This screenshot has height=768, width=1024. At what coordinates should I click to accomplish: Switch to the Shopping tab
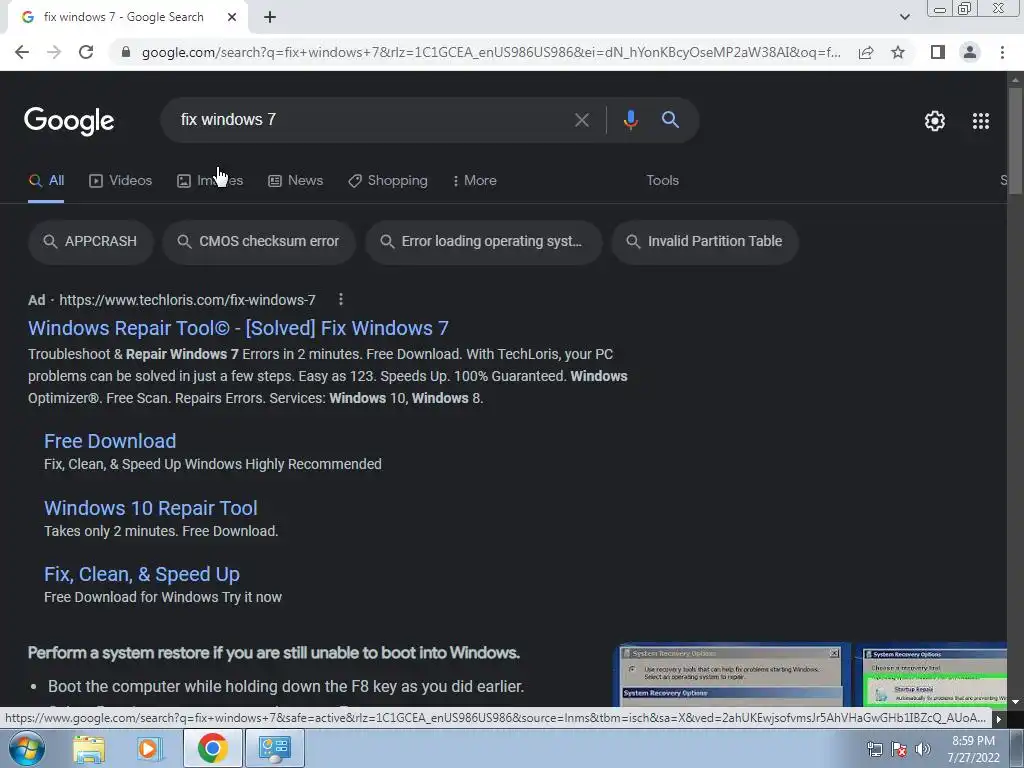click(388, 181)
